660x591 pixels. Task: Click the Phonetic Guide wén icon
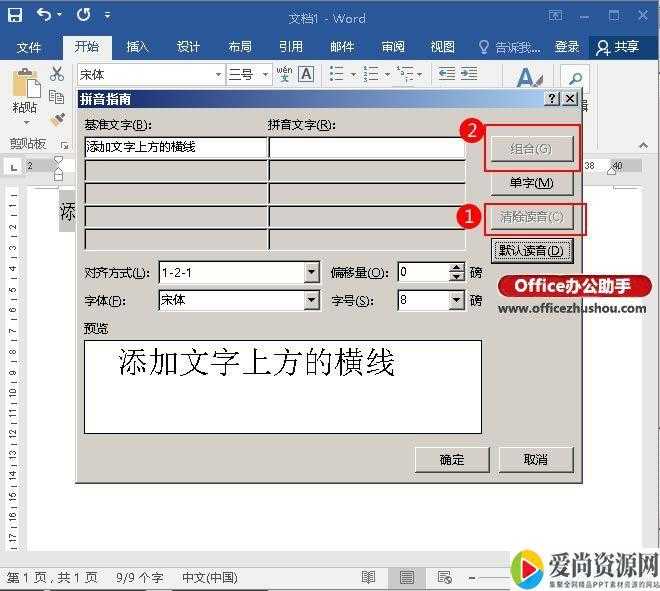tap(284, 74)
